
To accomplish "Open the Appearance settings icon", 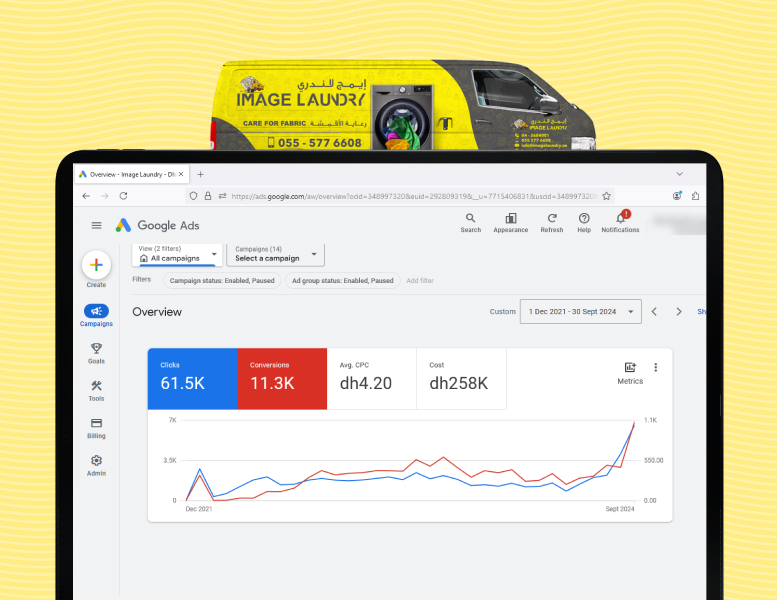I will (510, 219).
